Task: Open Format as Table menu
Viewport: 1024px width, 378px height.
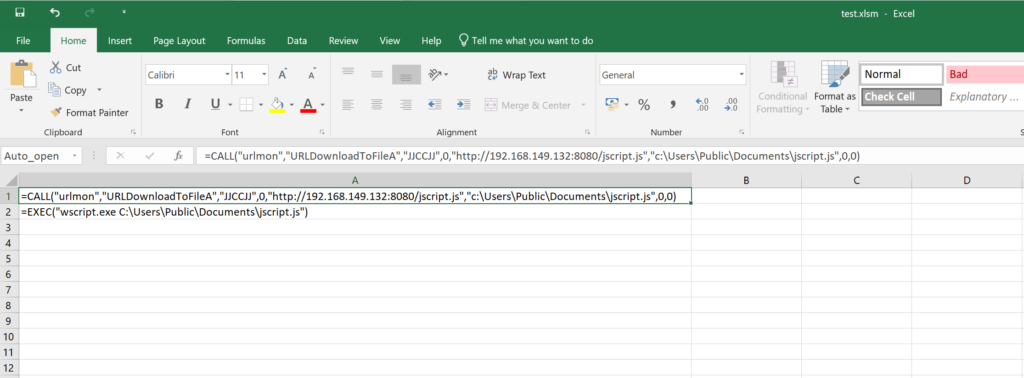Action: click(x=835, y=87)
